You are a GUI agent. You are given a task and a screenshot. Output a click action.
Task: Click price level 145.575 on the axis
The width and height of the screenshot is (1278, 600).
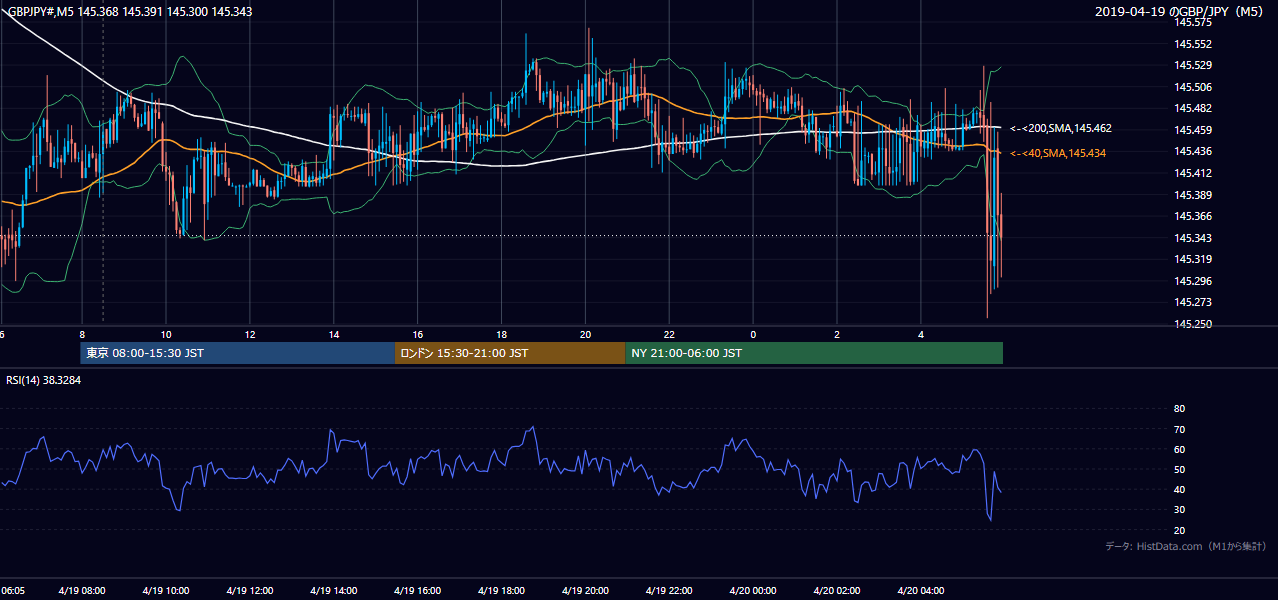click(x=1192, y=22)
